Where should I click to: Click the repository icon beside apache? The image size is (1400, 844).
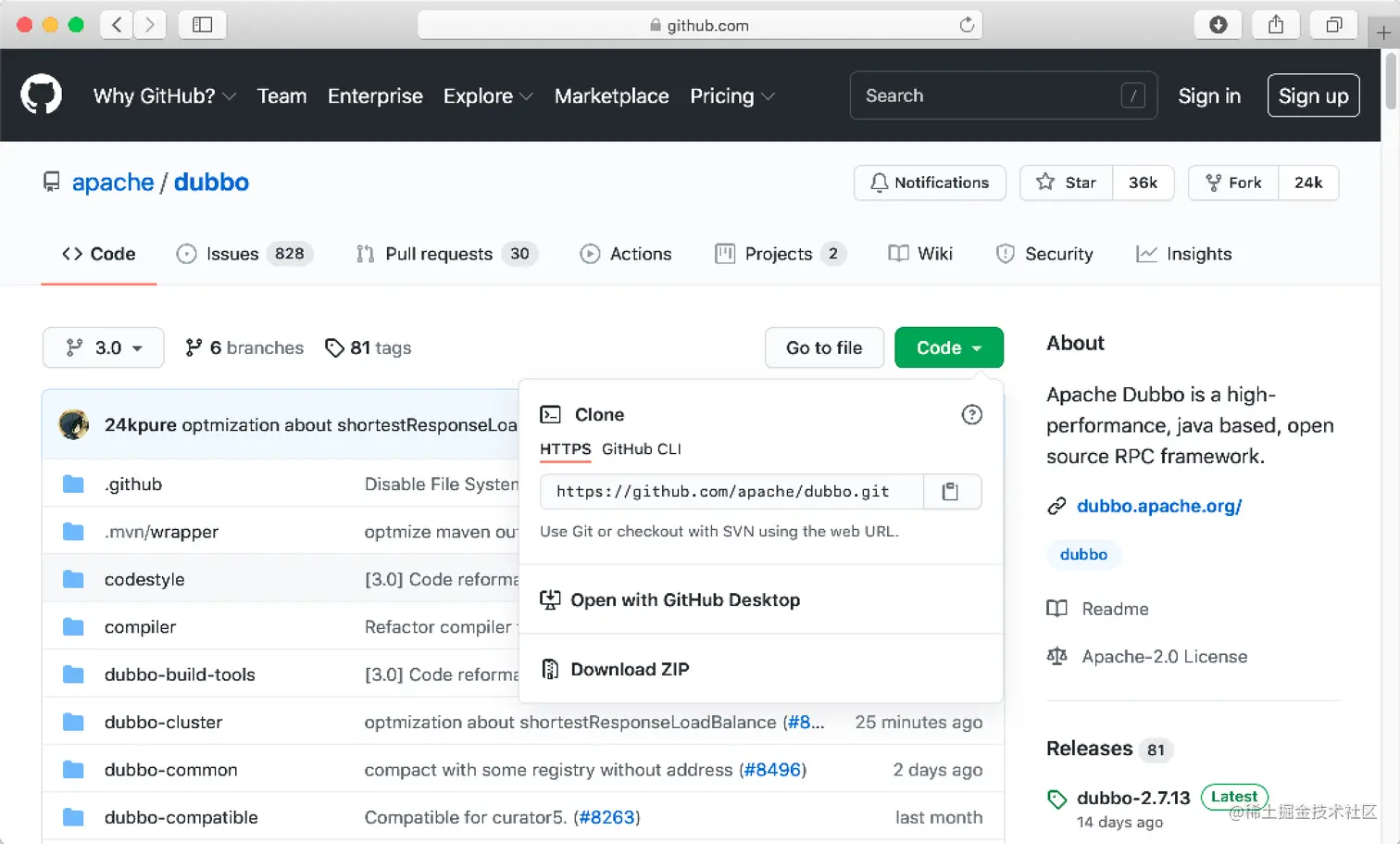52,182
